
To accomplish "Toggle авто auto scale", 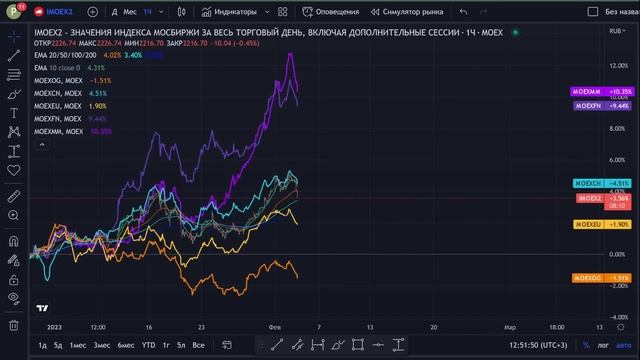I will (x=623, y=345).
